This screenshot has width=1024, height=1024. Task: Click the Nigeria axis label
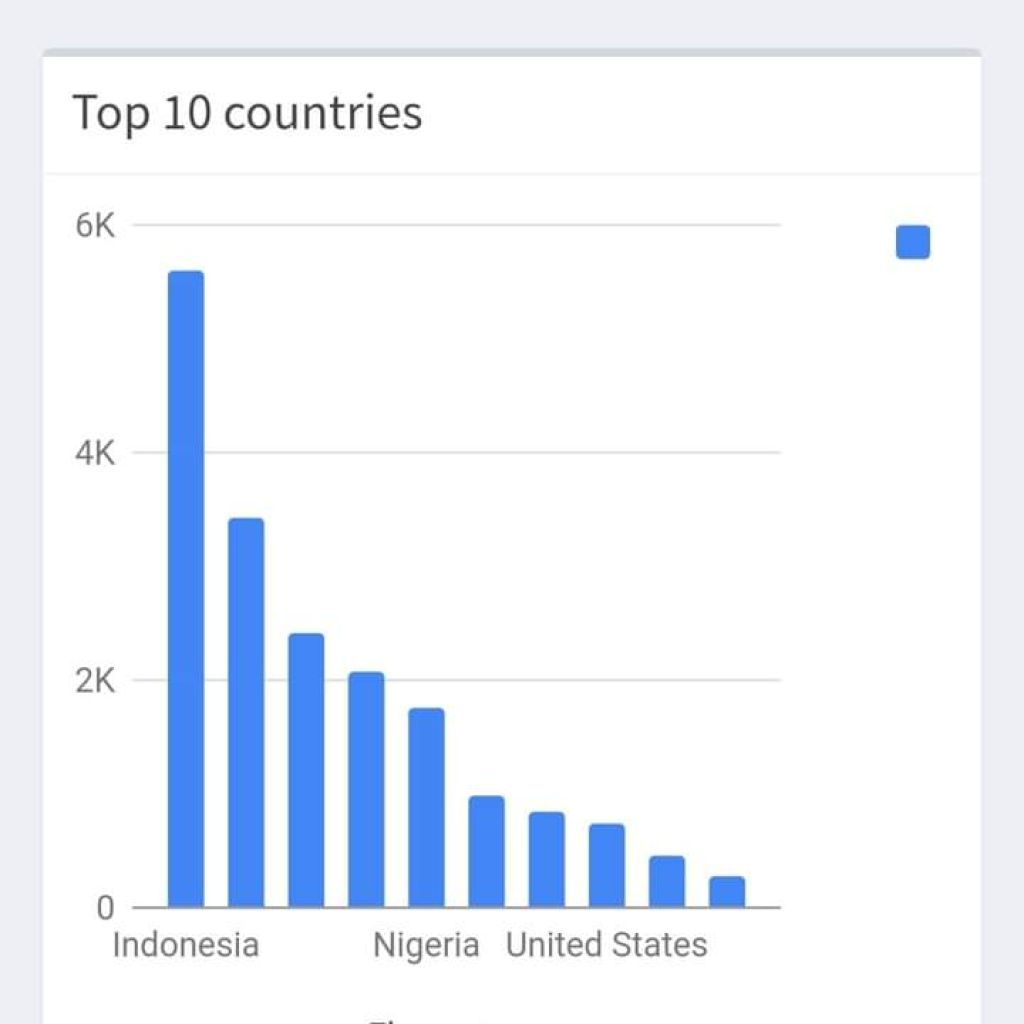(426, 945)
